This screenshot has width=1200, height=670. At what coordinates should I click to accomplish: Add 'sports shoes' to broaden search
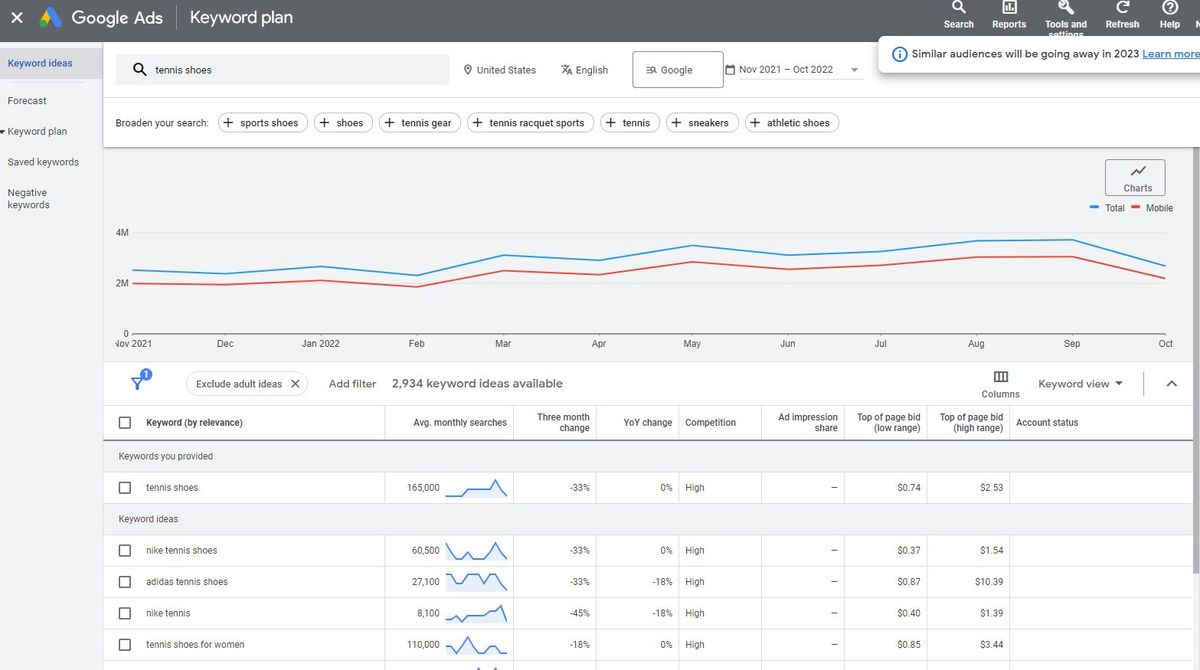(x=262, y=123)
